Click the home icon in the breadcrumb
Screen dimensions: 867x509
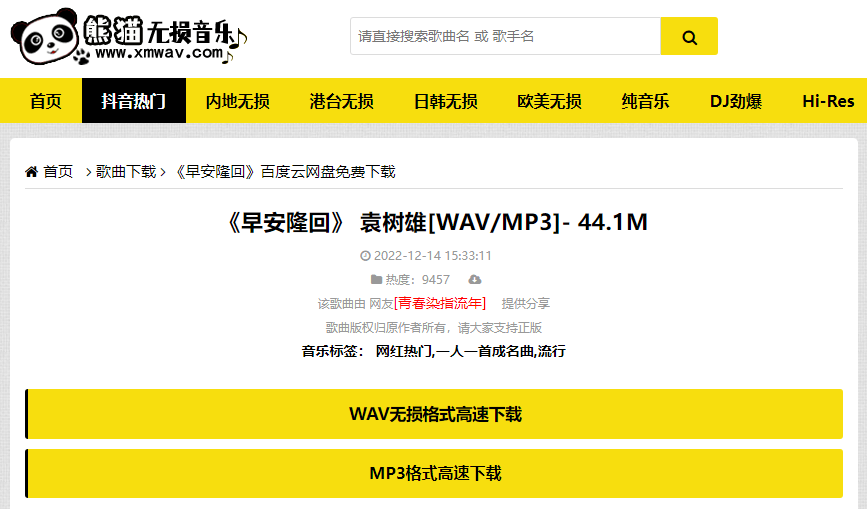point(32,172)
